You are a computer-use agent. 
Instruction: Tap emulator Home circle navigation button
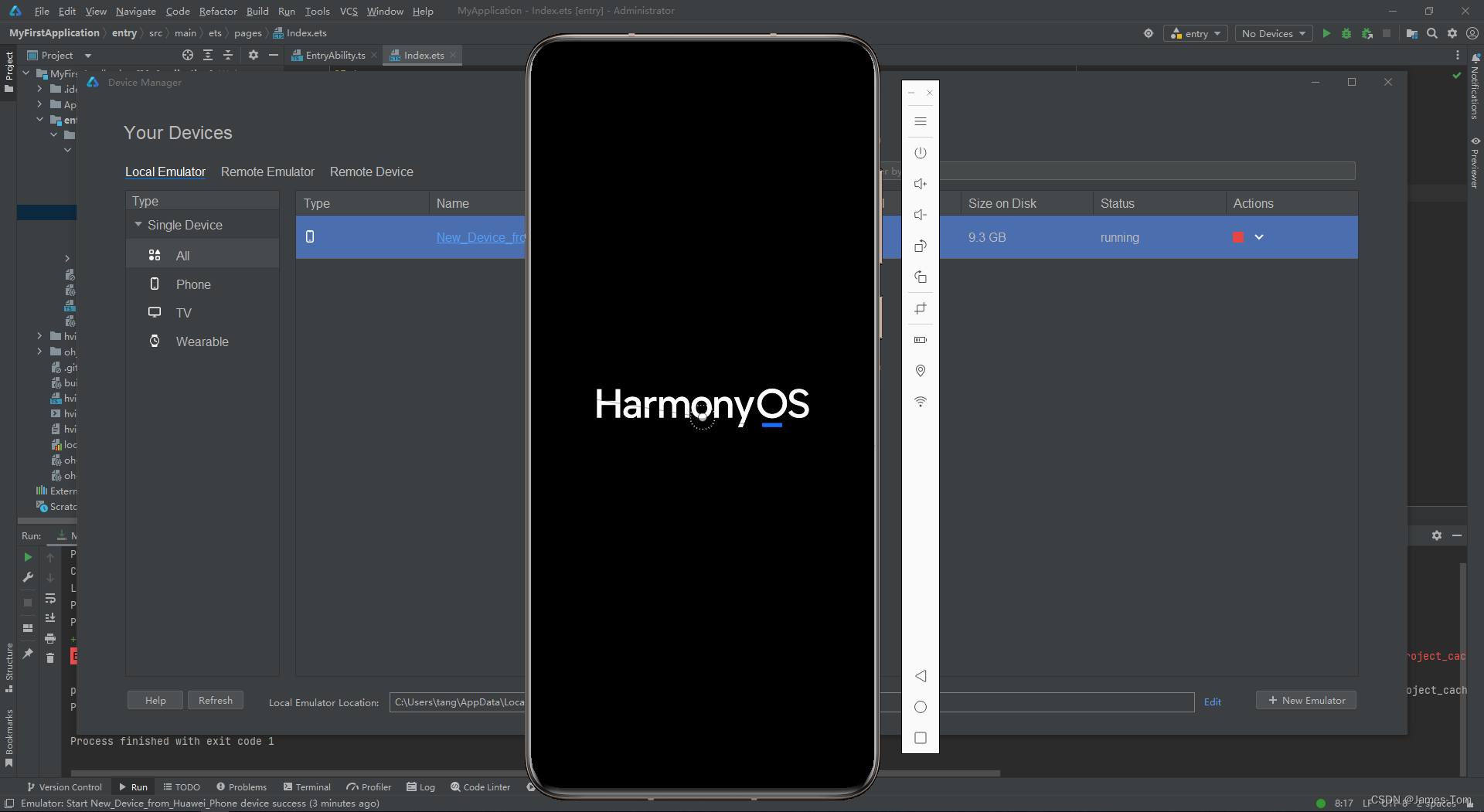[920, 707]
